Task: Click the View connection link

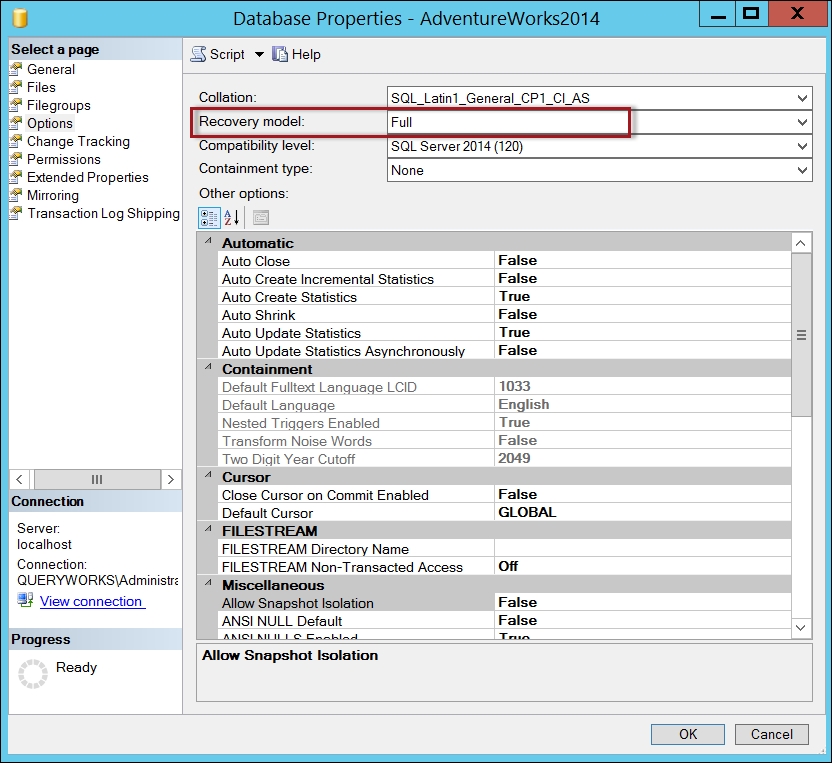Action: (91, 601)
